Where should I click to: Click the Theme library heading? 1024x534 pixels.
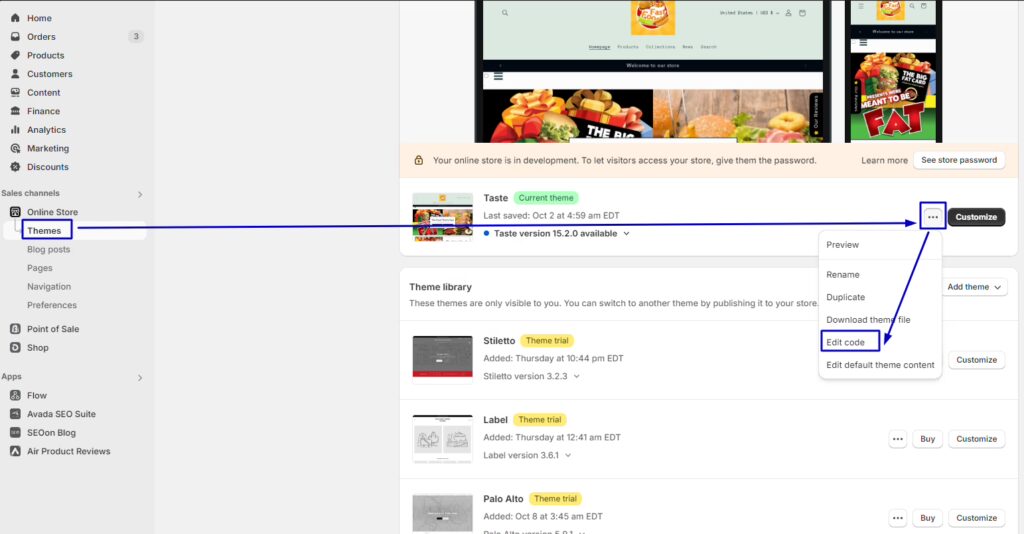(x=440, y=287)
